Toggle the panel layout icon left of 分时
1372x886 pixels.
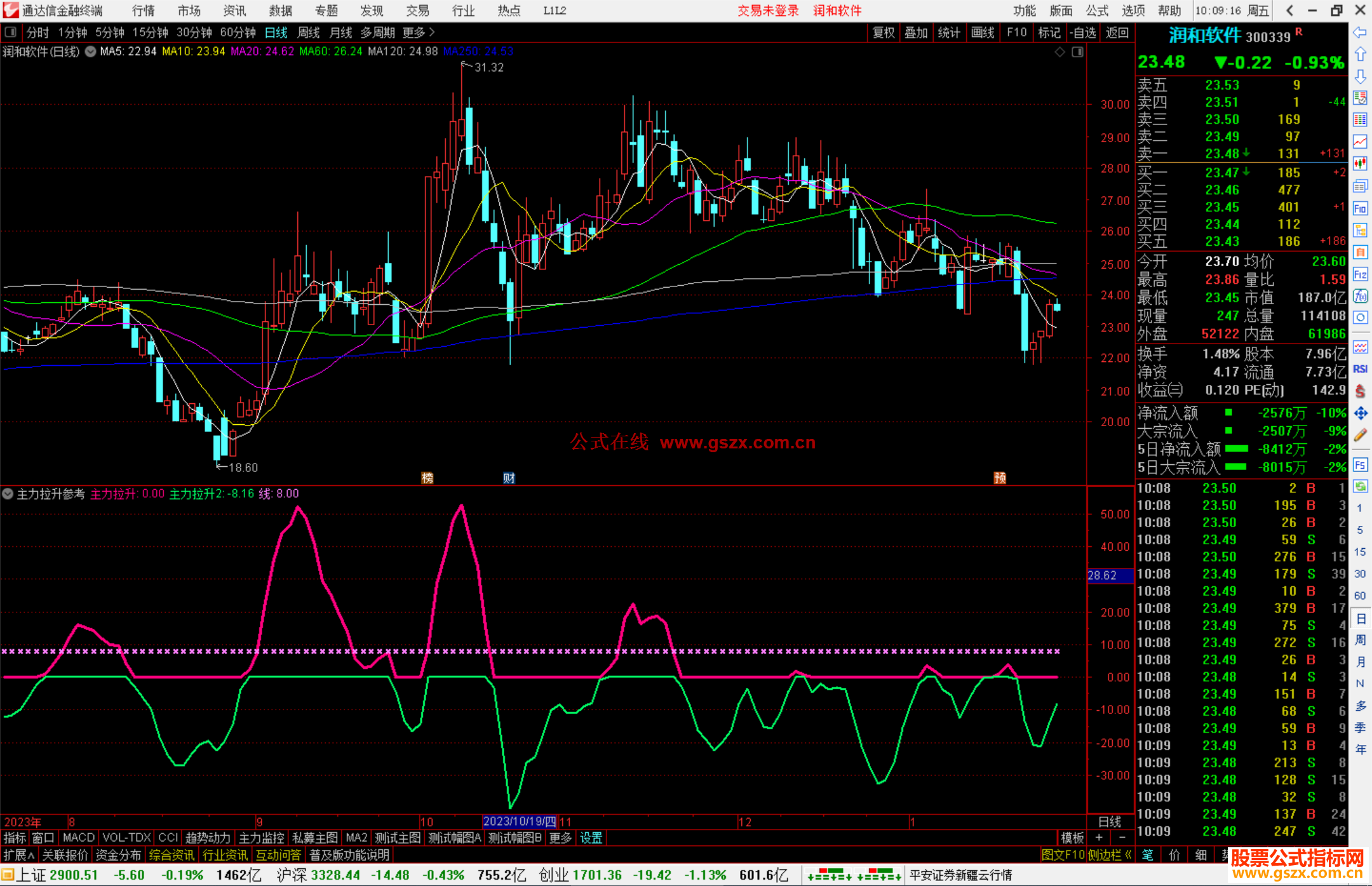11,32
